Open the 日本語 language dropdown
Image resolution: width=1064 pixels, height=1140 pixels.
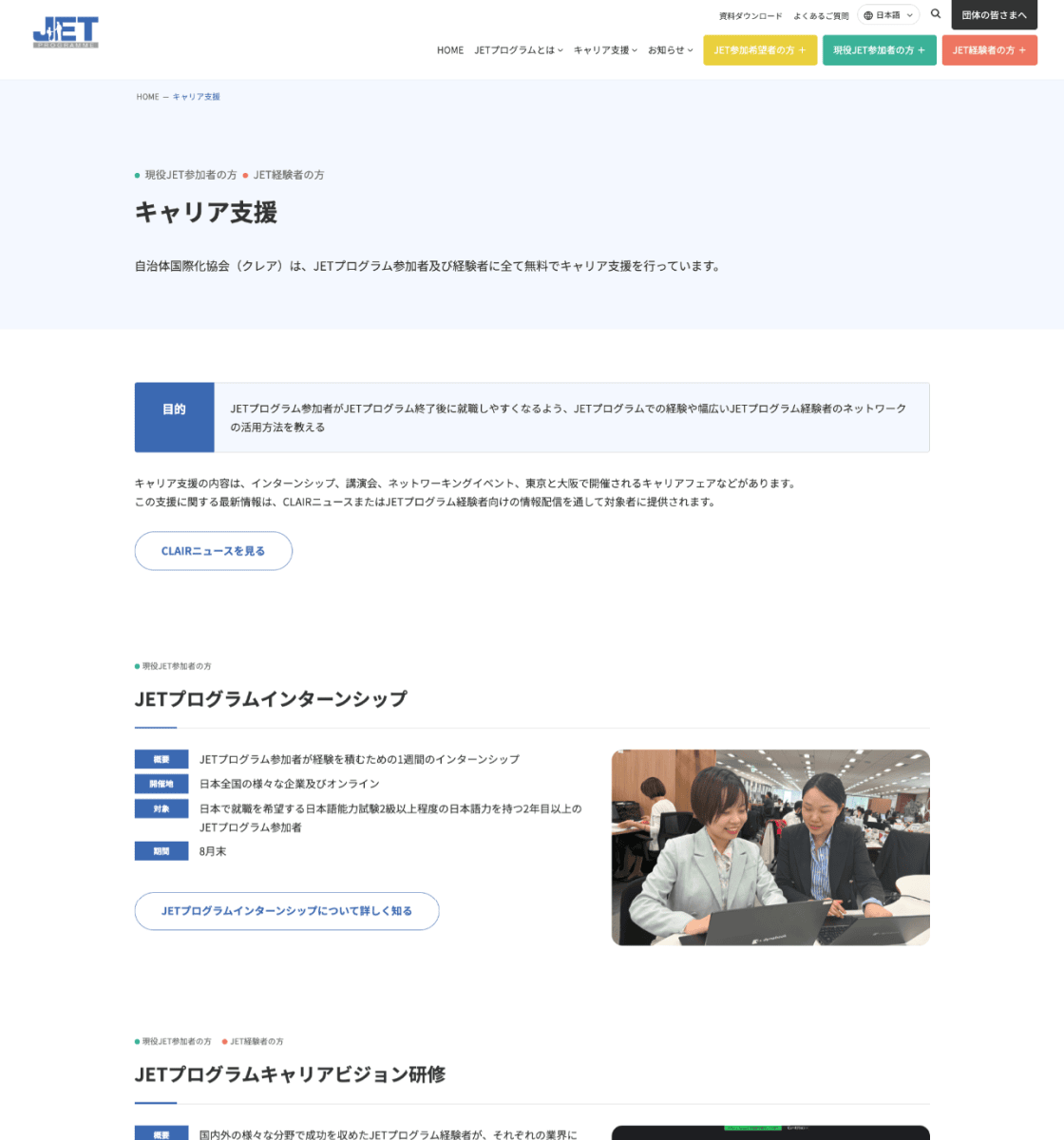click(x=887, y=15)
